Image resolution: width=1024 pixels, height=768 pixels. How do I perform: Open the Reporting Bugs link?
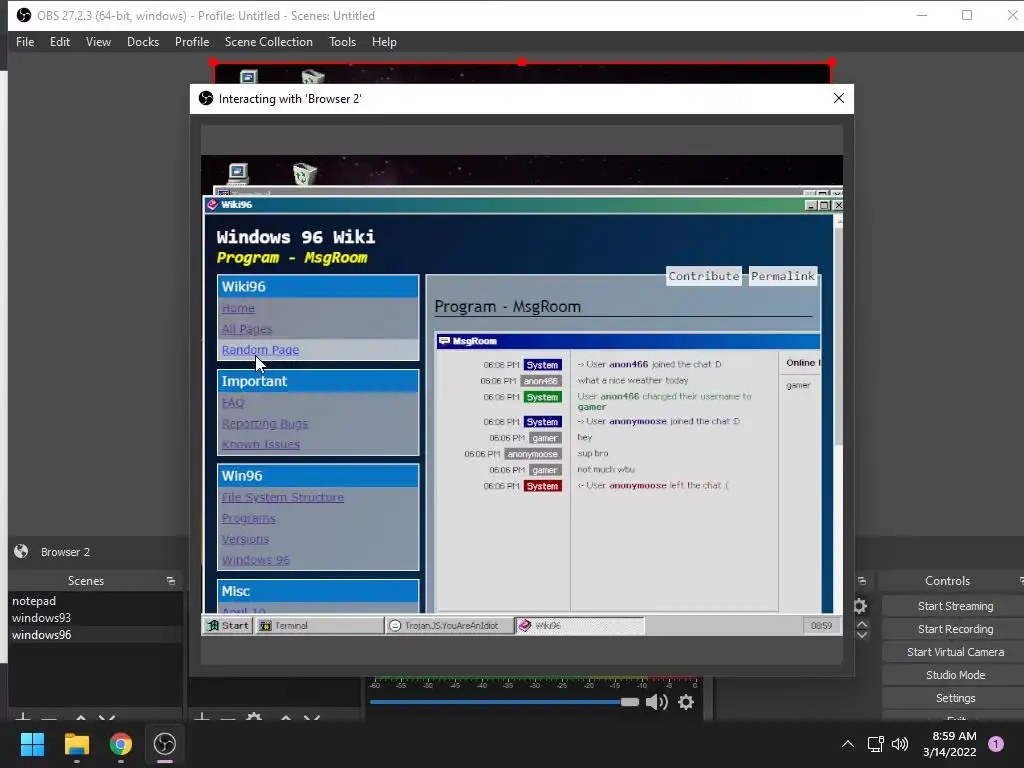coord(264,423)
